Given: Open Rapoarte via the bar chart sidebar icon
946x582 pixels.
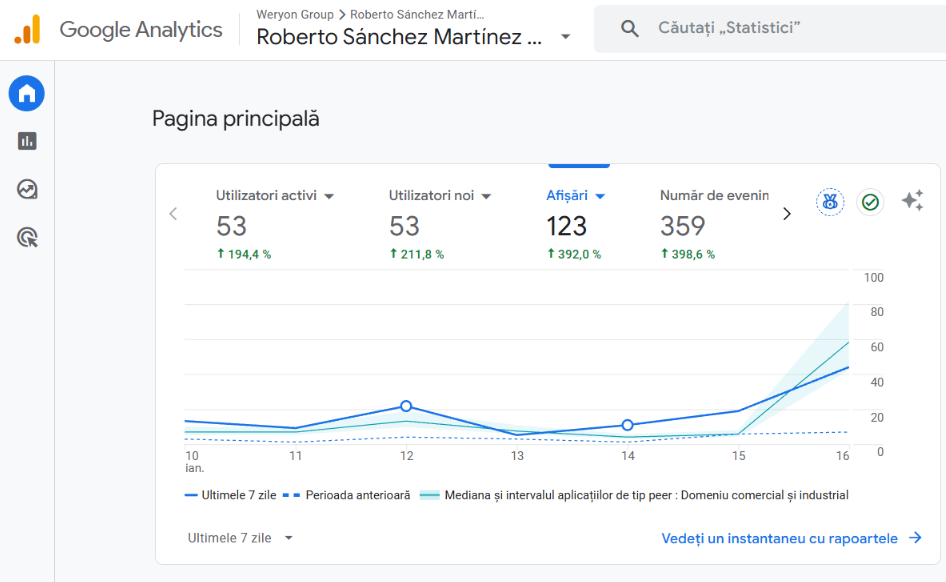Looking at the screenshot, I should (x=26, y=141).
